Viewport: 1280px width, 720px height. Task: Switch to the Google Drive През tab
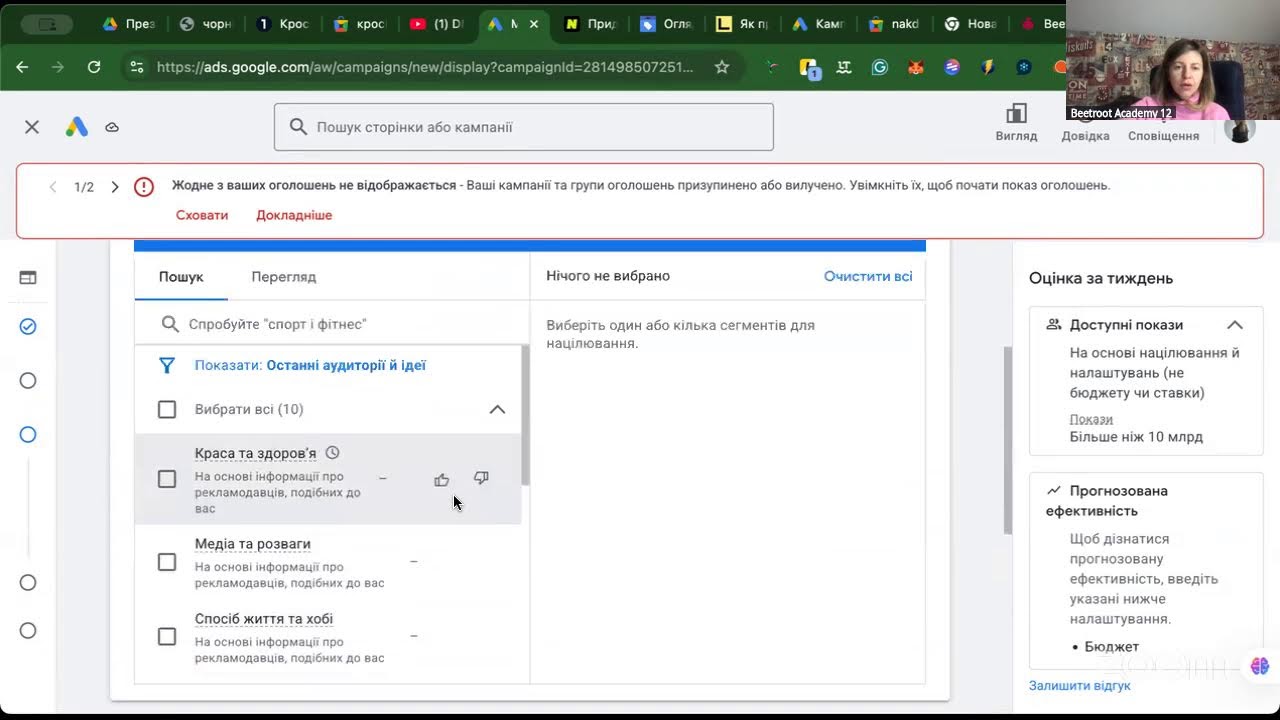pos(128,24)
